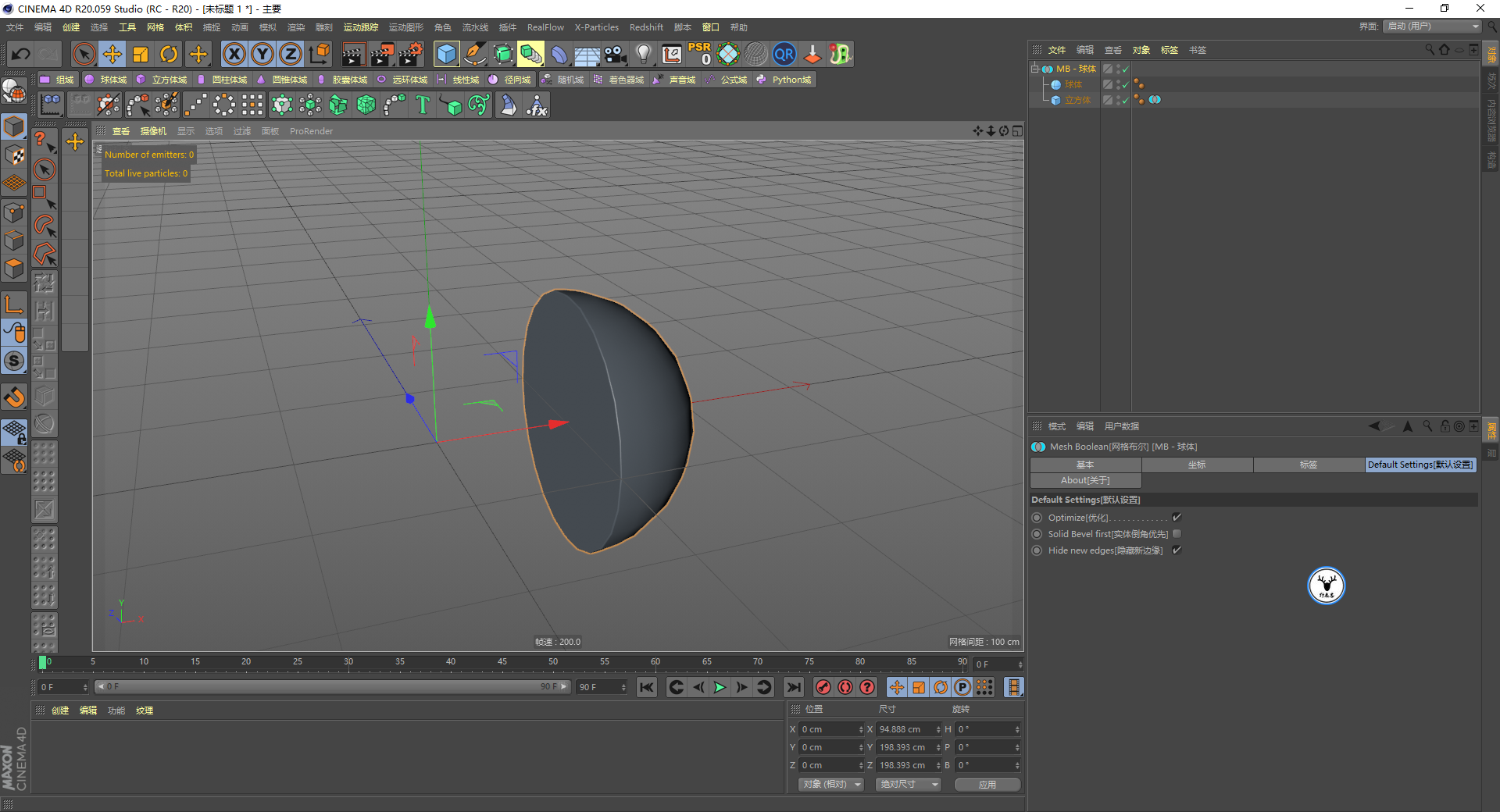Viewport: 1500px width, 812px height.
Task: Click the 应用 apply button
Action: [x=987, y=784]
